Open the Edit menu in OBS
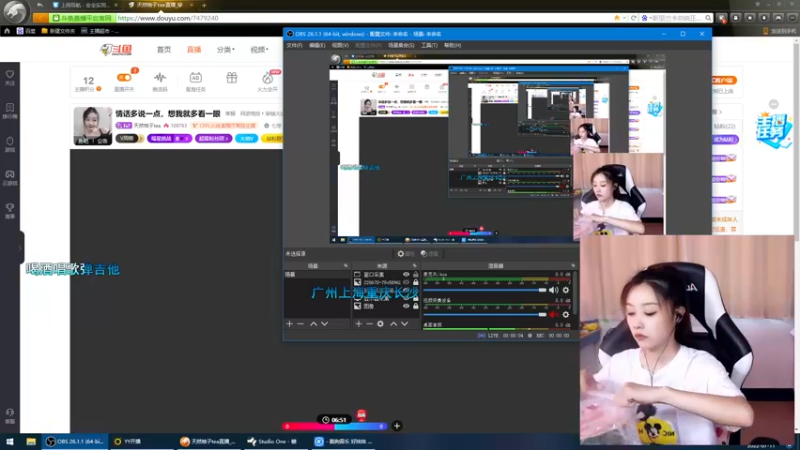Viewport: 800px width, 450px height. tap(317, 45)
